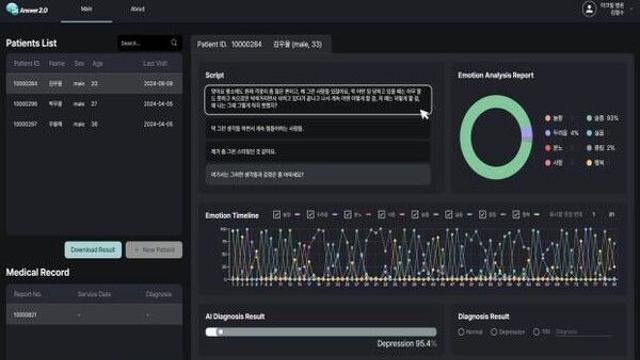The width and height of the screenshot is (640, 360).
Task: Click the Diagnosis column header in Medical Record
Action: pos(158,294)
